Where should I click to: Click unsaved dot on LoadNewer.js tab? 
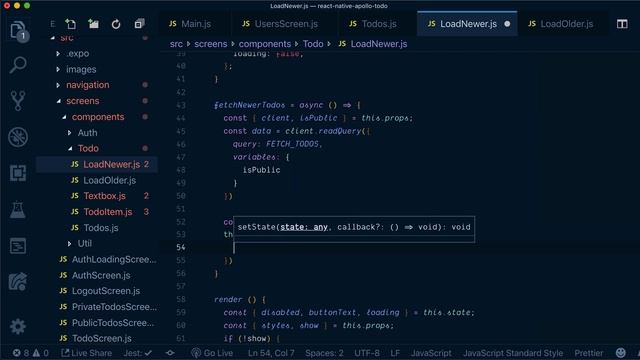(x=507, y=24)
